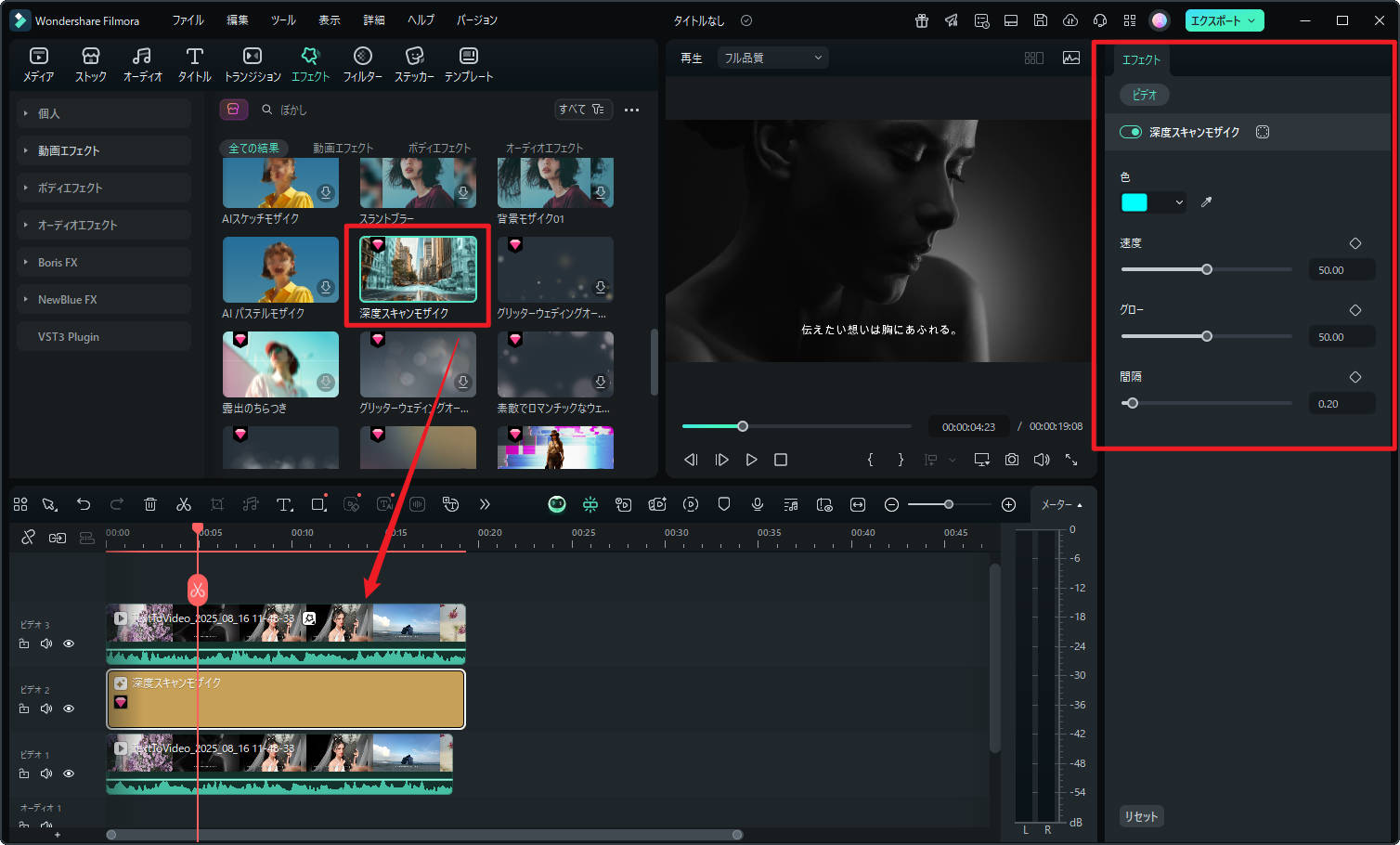
Task: Hide the ビデオ 1 track eye icon
Action: [69, 773]
